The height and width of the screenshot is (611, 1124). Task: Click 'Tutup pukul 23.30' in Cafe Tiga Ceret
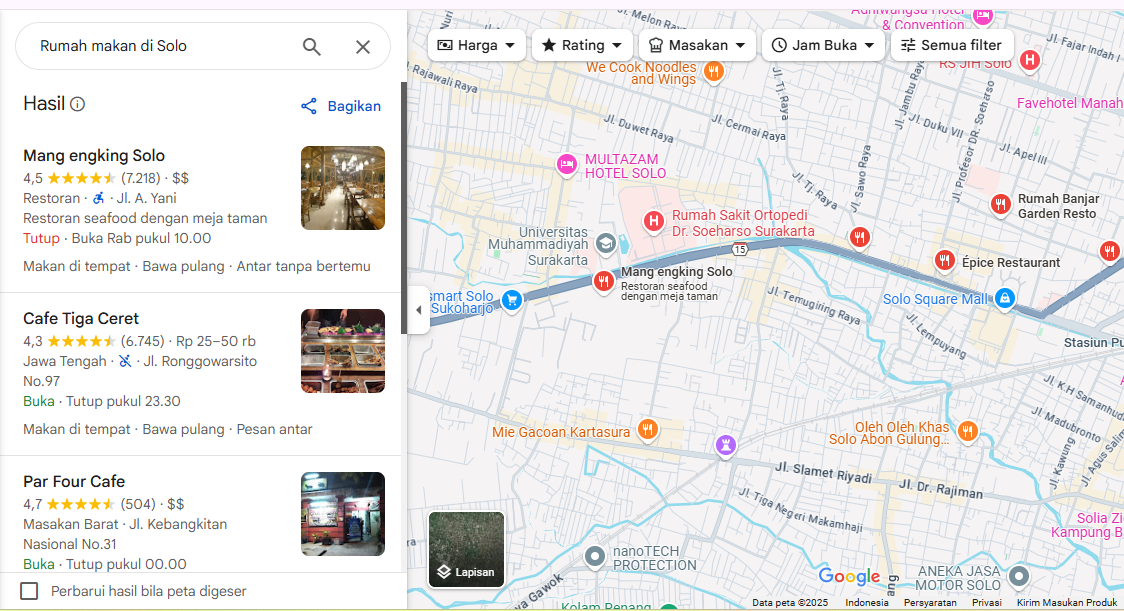123,401
